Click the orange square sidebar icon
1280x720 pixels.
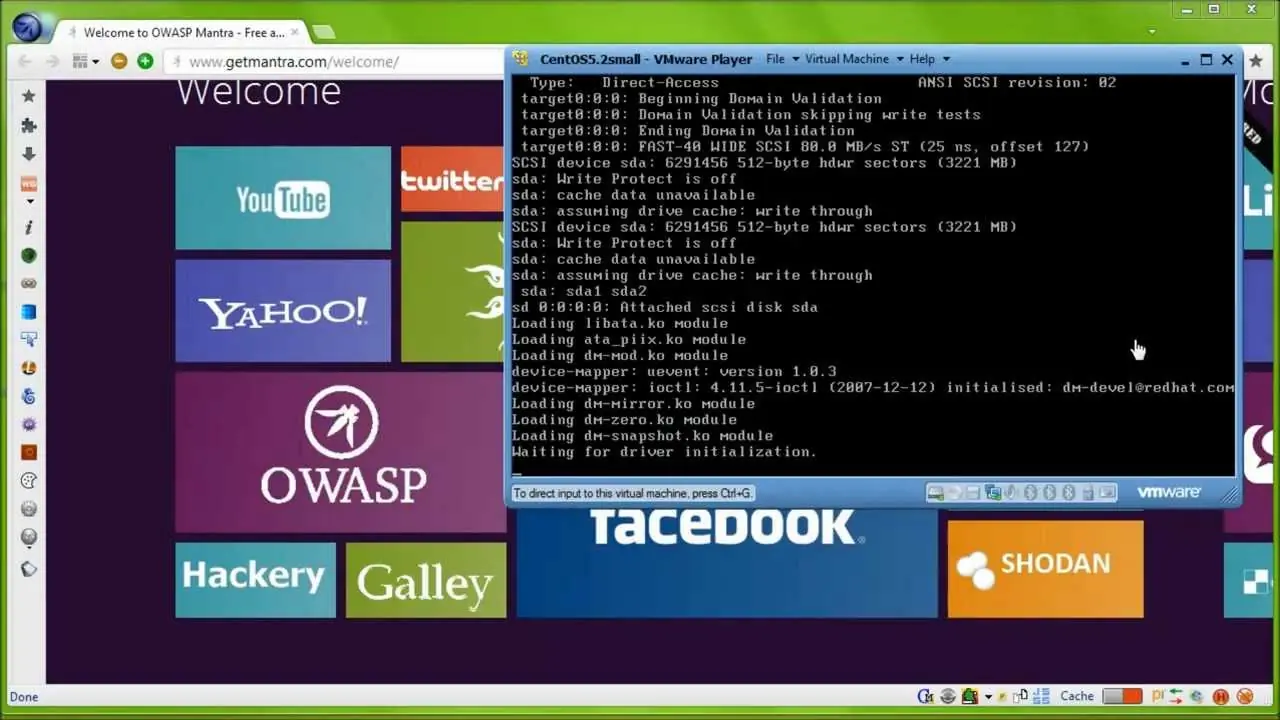pos(29,452)
